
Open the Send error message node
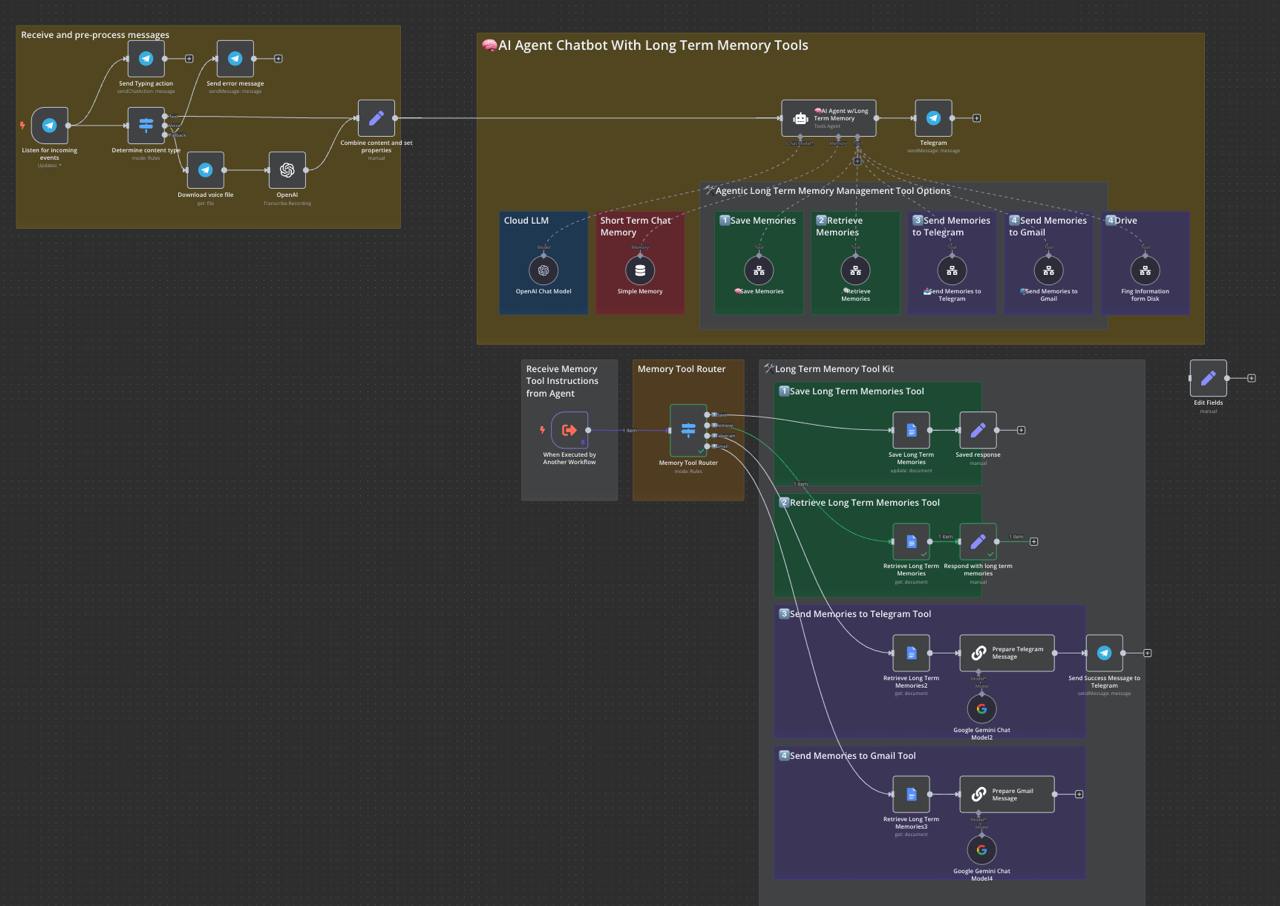point(235,59)
